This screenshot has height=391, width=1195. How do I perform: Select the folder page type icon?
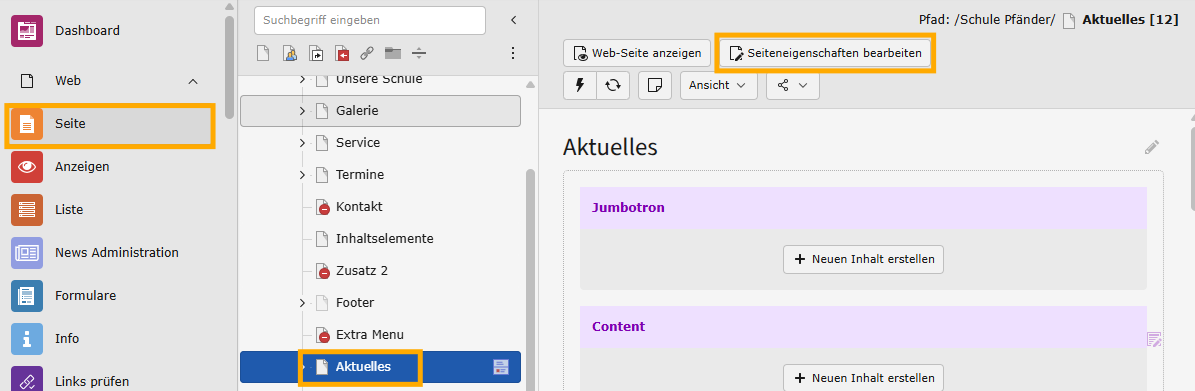pos(392,53)
